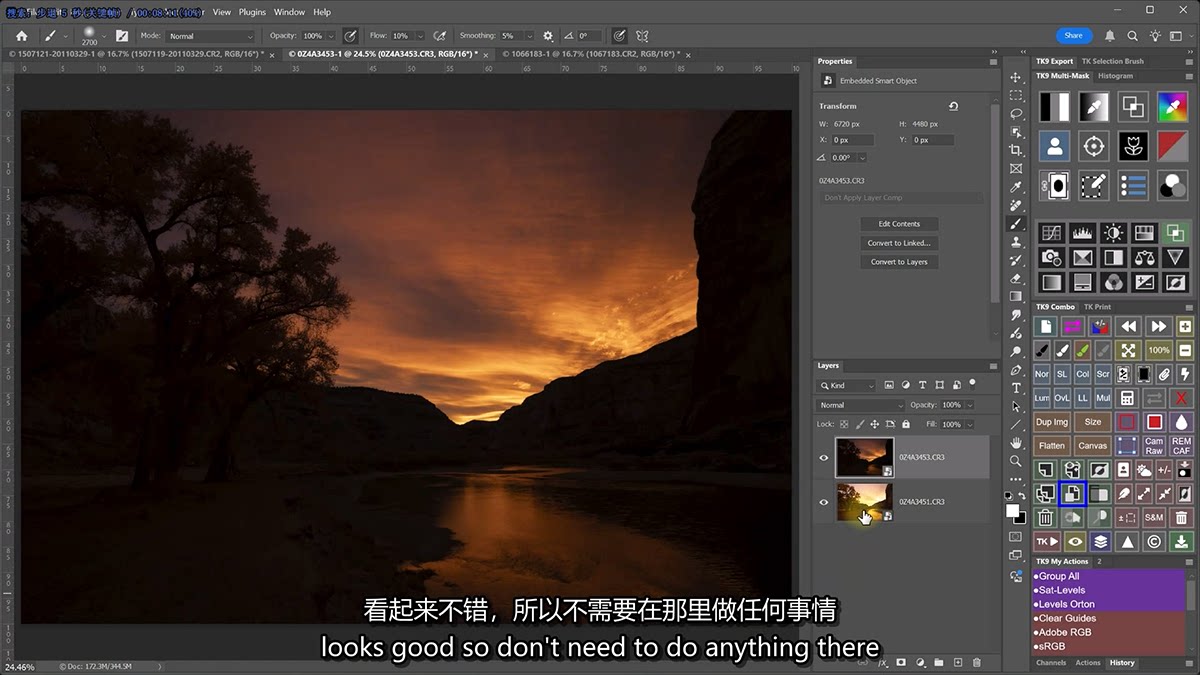This screenshot has height=675, width=1200.
Task: Click the 0Z4A3453.CR3 layer thumbnail
Action: coord(865,457)
